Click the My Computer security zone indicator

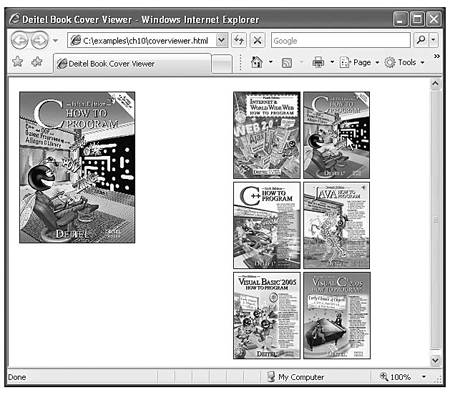click(x=296, y=377)
